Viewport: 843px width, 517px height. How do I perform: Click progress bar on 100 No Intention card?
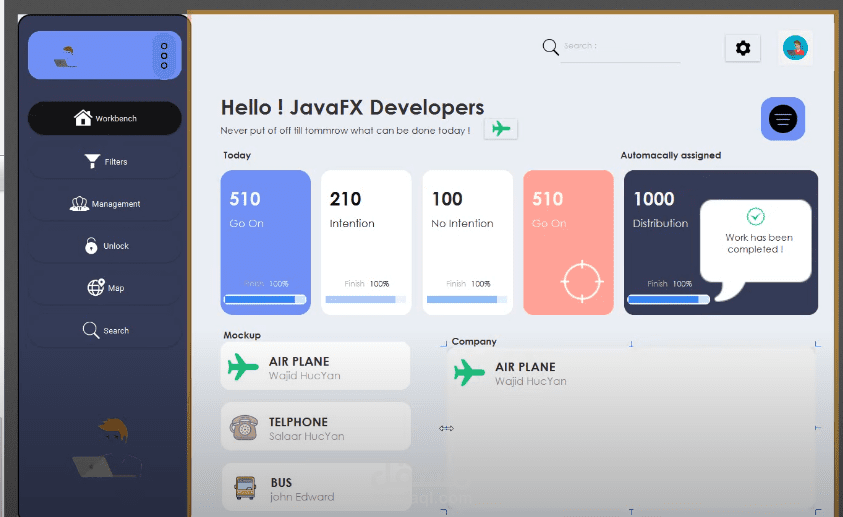tap(467, 299)
